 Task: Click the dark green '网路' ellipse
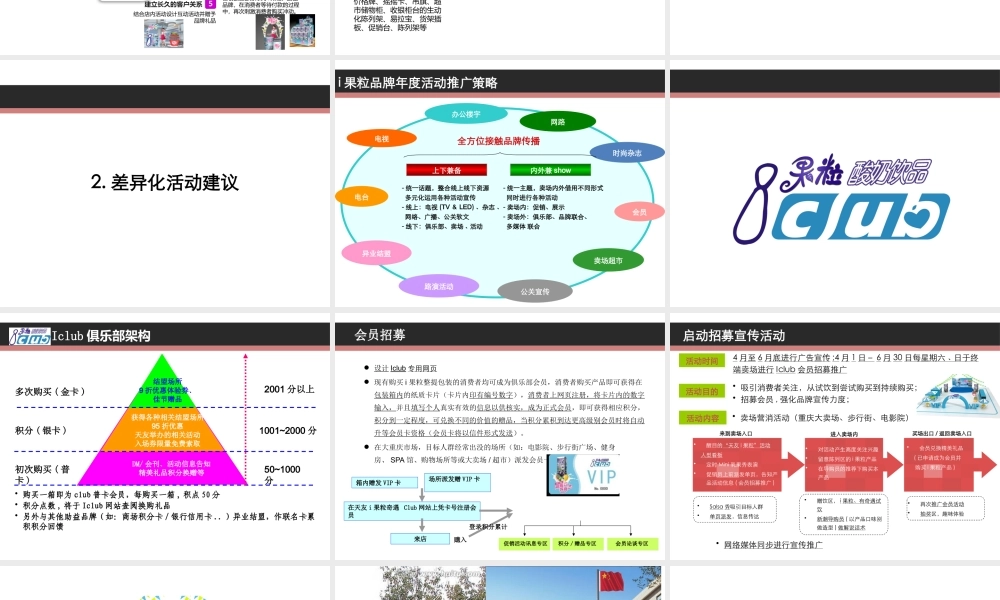pyautogui.click(x=557, y=122)
